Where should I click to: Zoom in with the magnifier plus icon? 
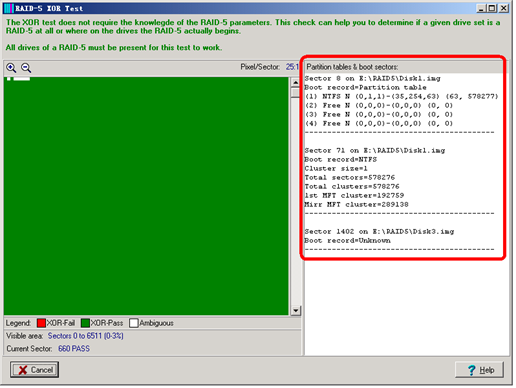11,68
